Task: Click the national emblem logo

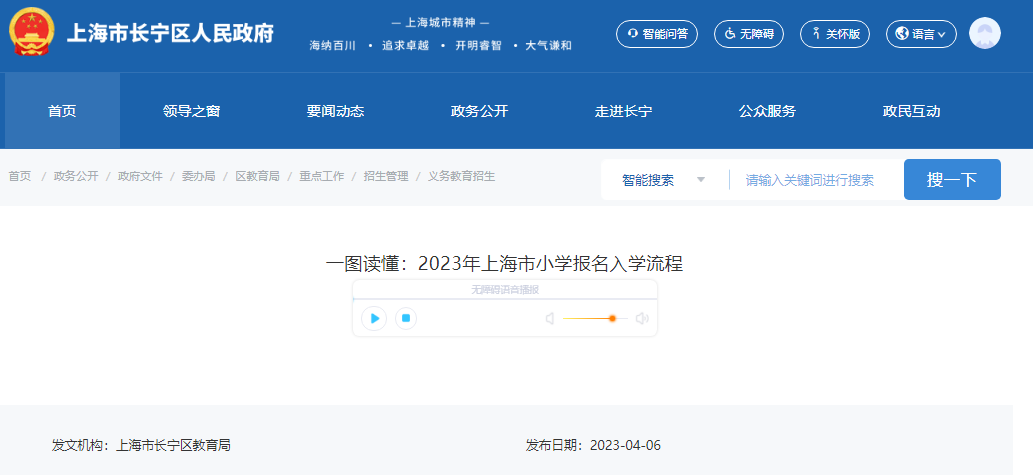Action: [32, 33]
